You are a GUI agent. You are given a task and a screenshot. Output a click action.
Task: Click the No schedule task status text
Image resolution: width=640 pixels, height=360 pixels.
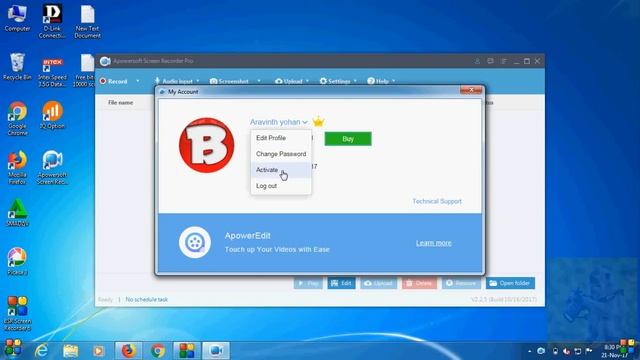(x=147, y=300)
